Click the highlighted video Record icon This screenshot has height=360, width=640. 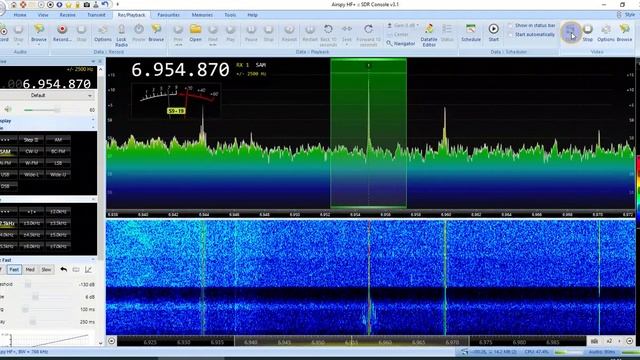[x=571, y=32]
